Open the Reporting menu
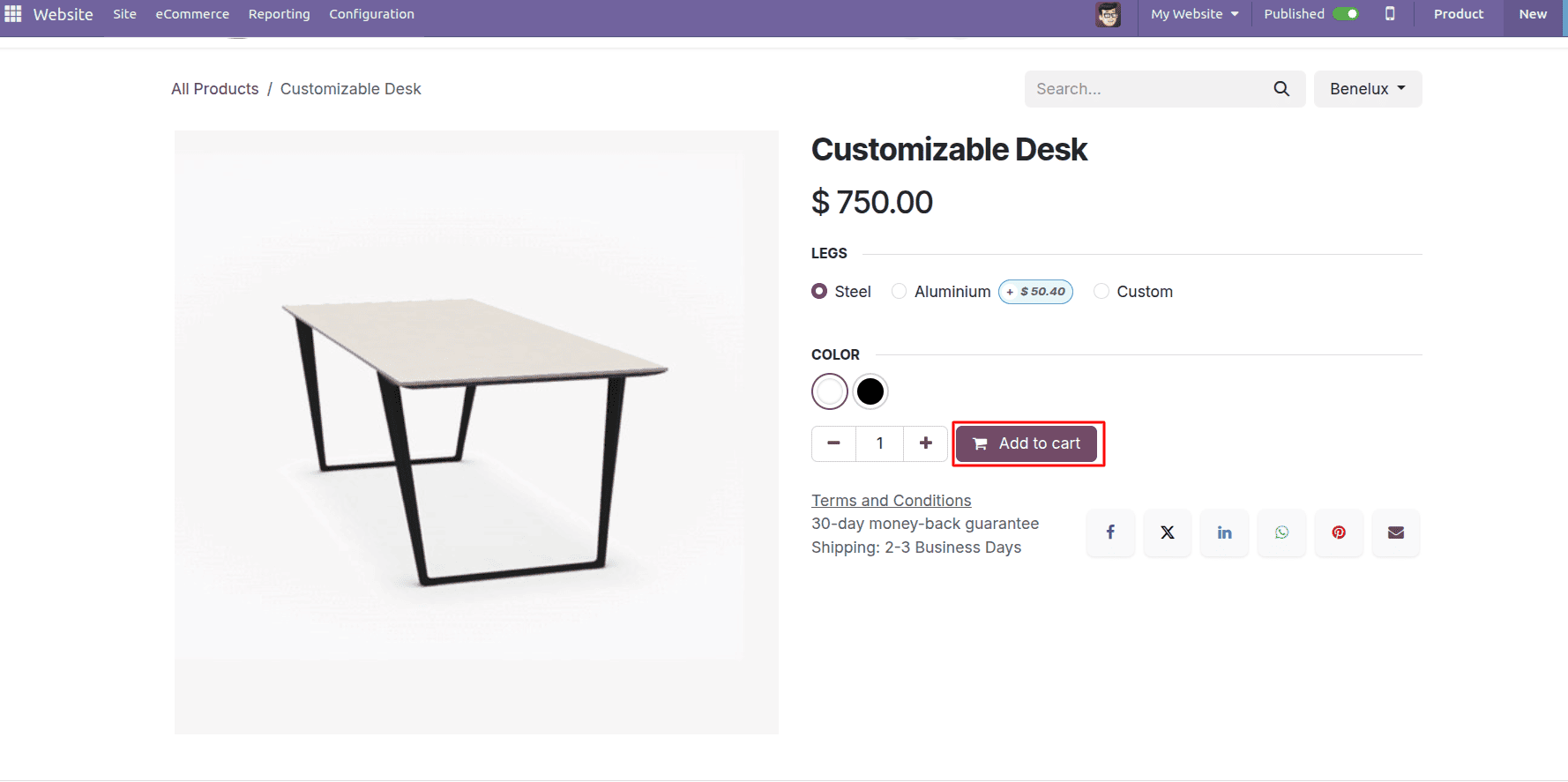Image resolution: width=1568 pixels, height=782 pixels. (x=279, y=14)
